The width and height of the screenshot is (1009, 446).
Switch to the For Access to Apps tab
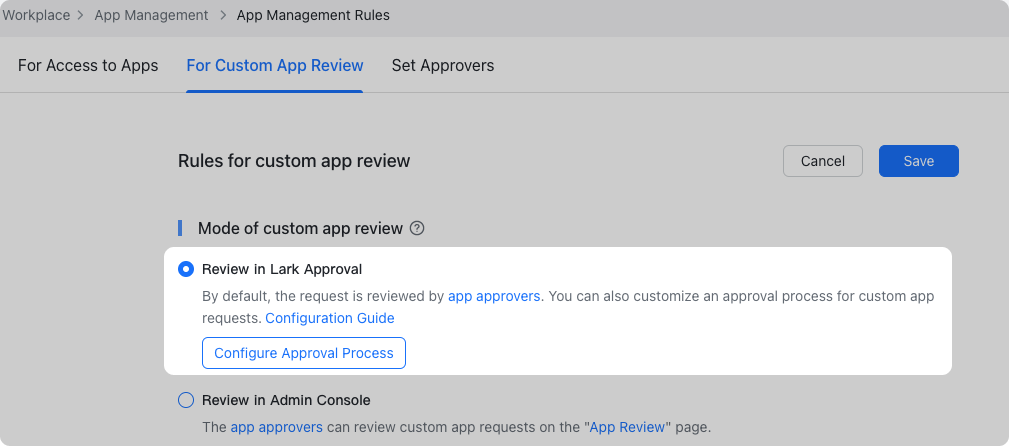point(88,66)
